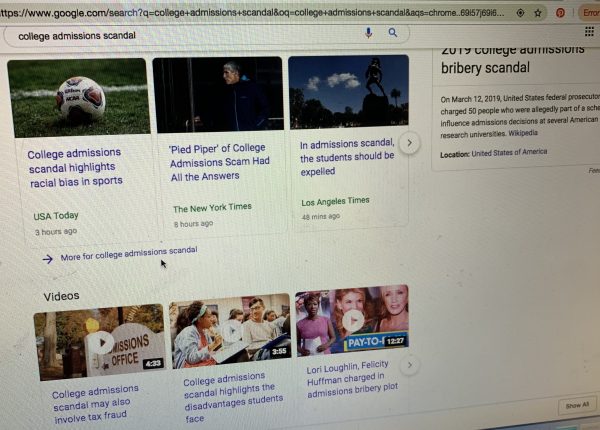Open the Pinterest extension icon

click(560, 13)
